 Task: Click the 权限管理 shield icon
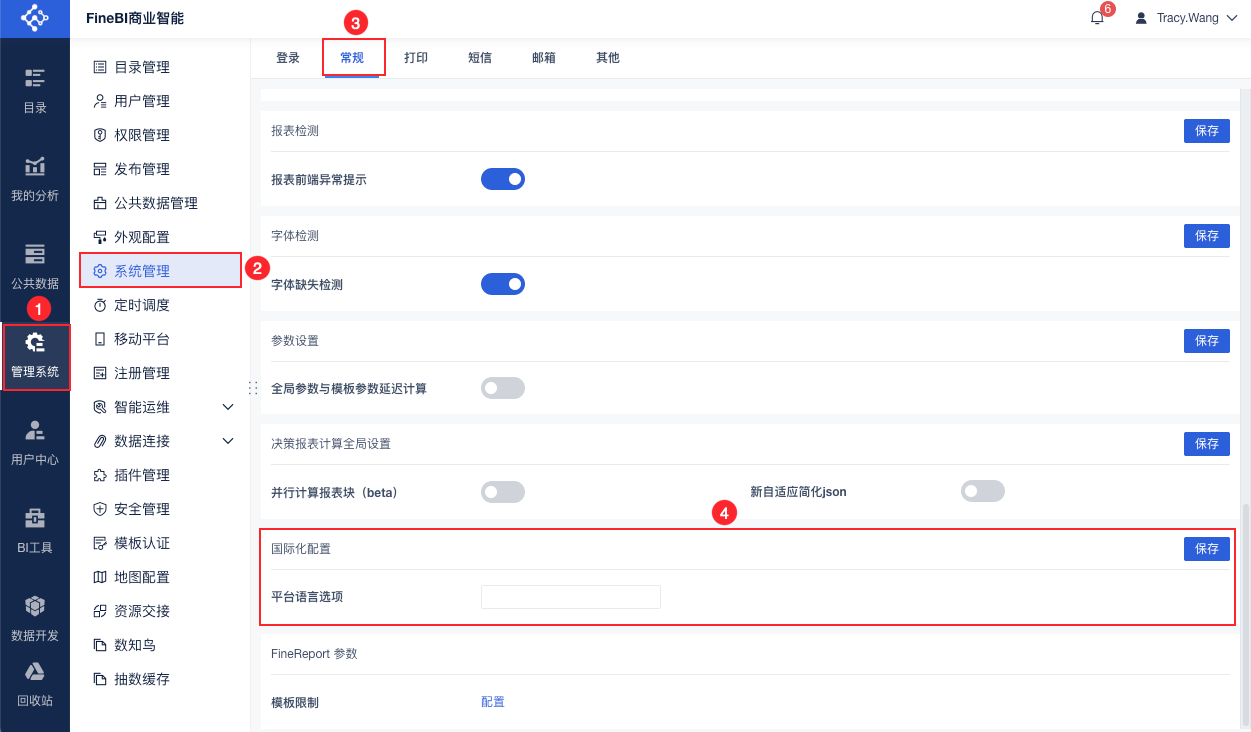click(x=99, y=135)
